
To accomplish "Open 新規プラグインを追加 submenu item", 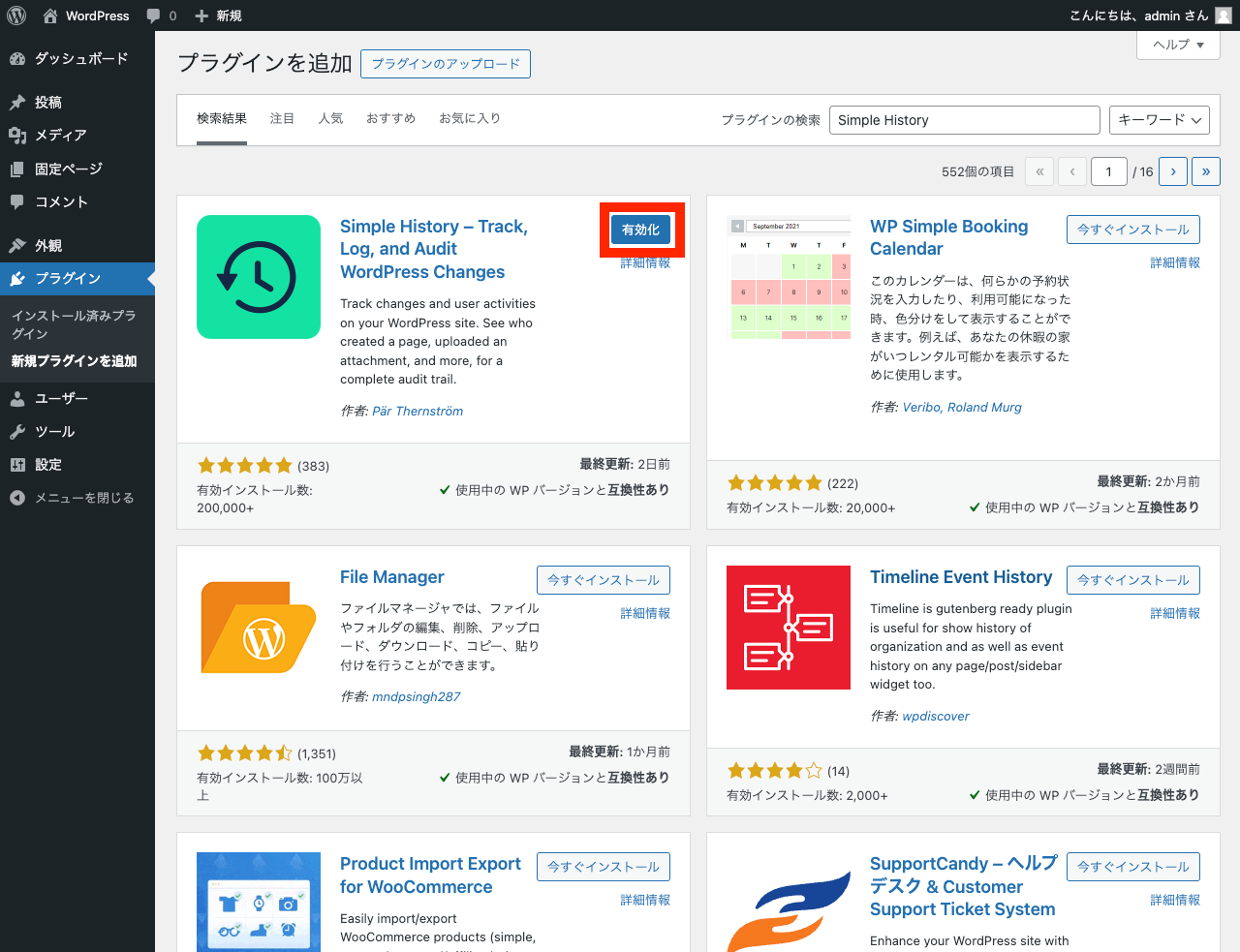I will coord(74,361).
